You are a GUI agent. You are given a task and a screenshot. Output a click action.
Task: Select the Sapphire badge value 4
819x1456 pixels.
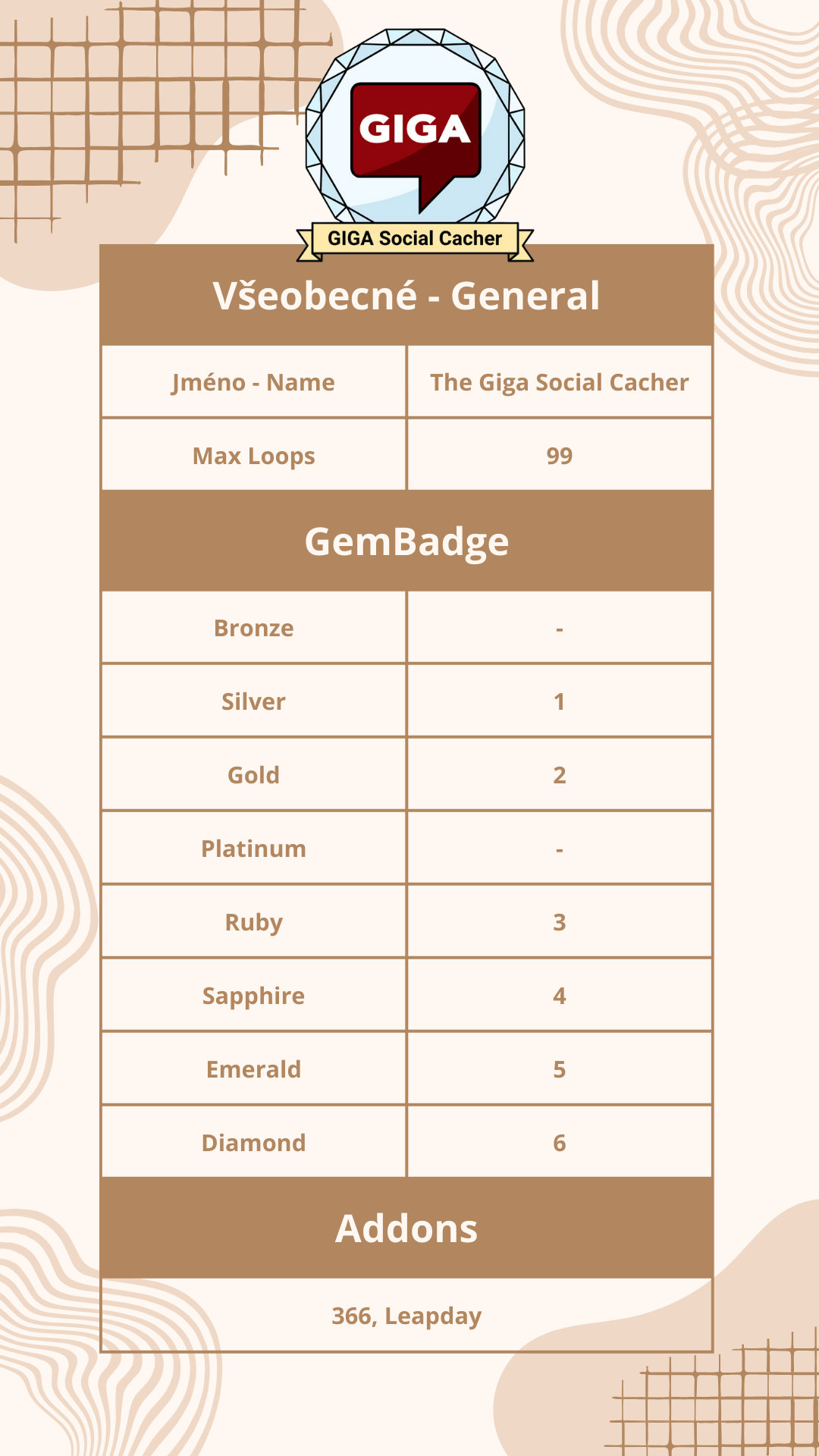click(559, 996)
